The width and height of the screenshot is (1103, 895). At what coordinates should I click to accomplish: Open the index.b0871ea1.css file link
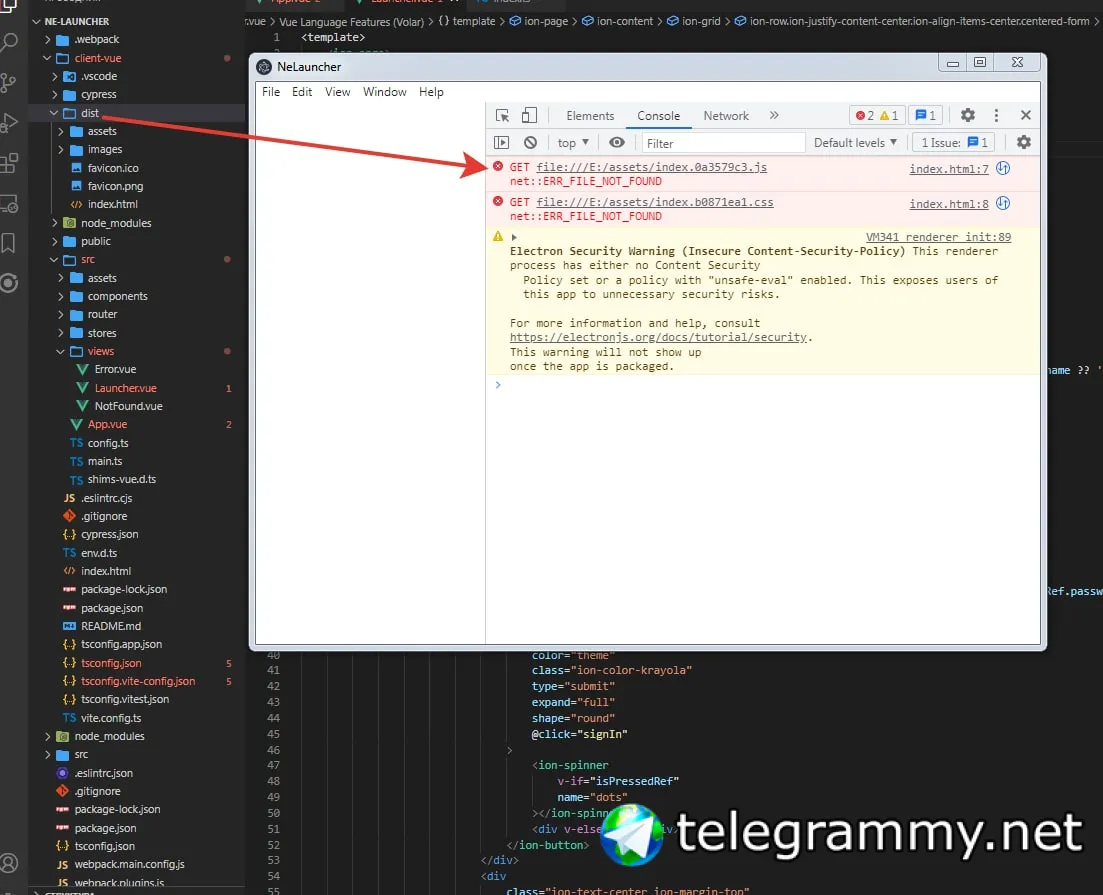655,202
